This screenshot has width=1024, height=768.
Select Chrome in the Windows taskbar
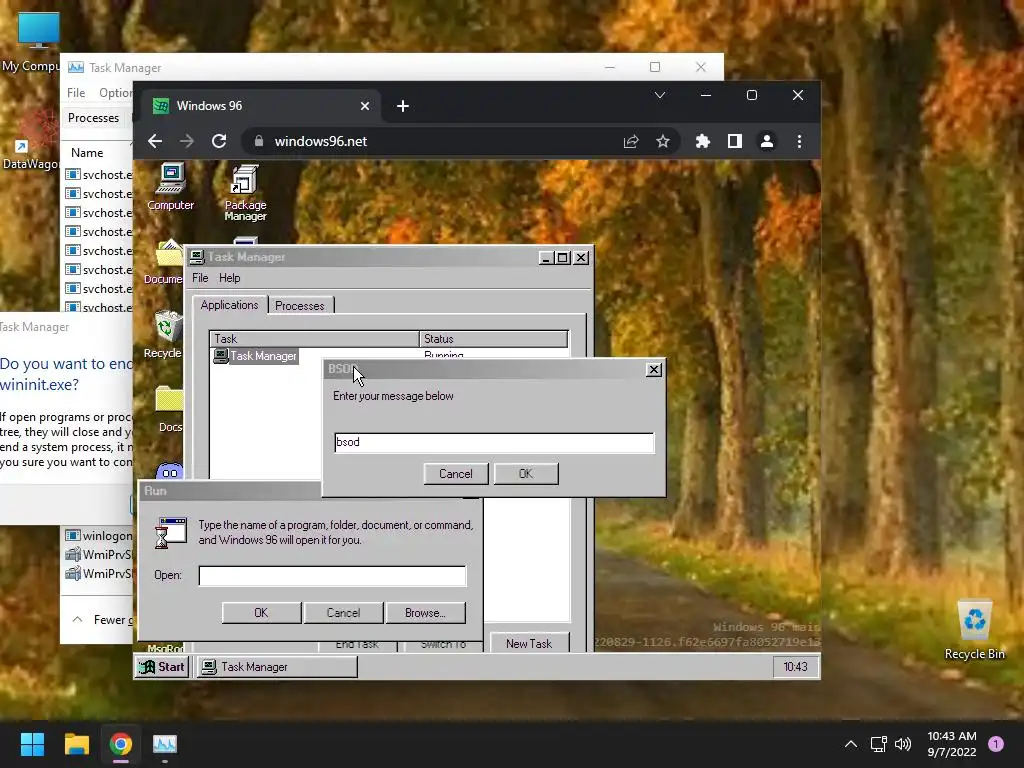[x=121, y=744]
